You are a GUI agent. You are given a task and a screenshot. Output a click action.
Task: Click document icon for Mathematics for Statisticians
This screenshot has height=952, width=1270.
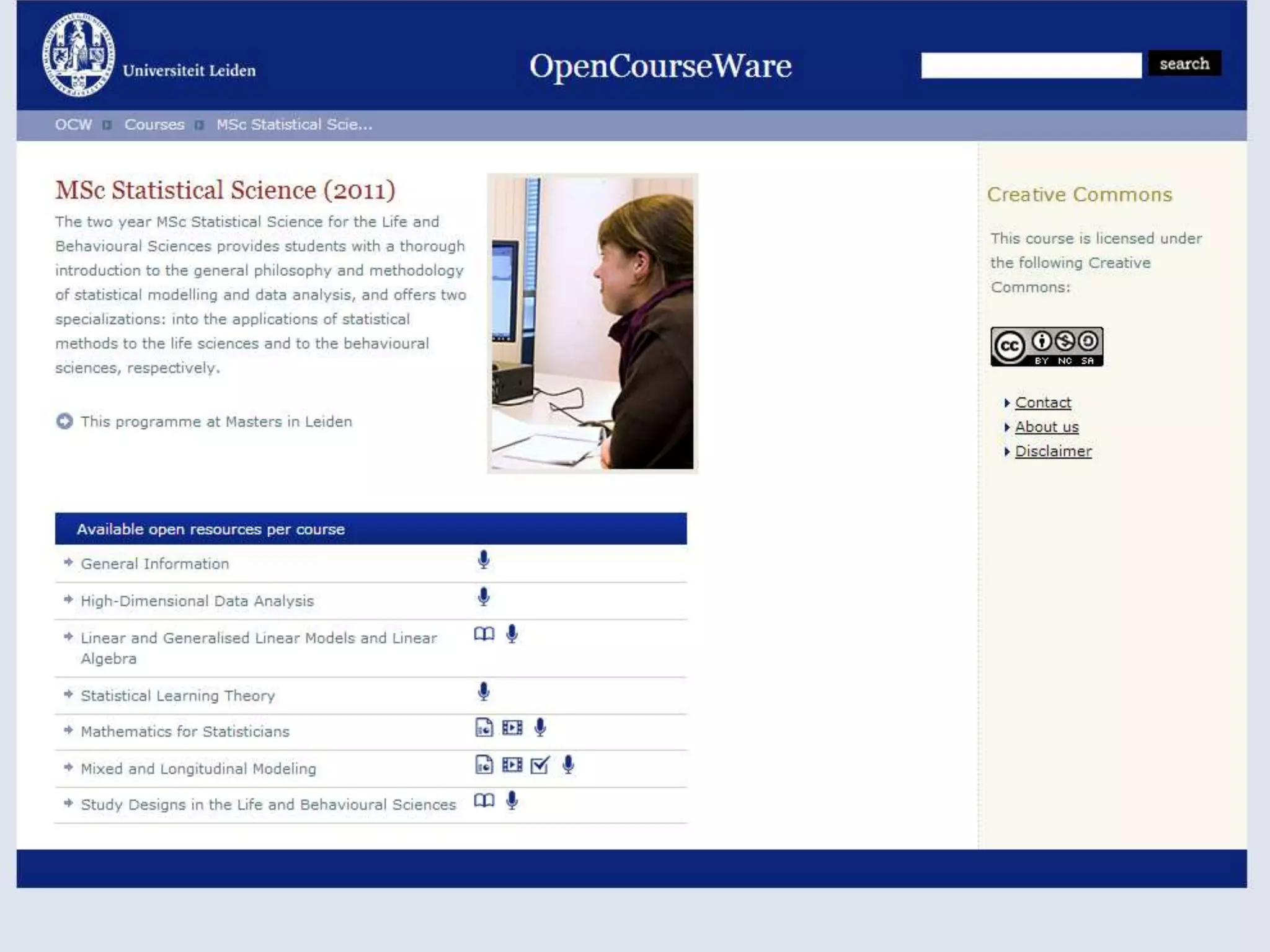tap(484, 728)
